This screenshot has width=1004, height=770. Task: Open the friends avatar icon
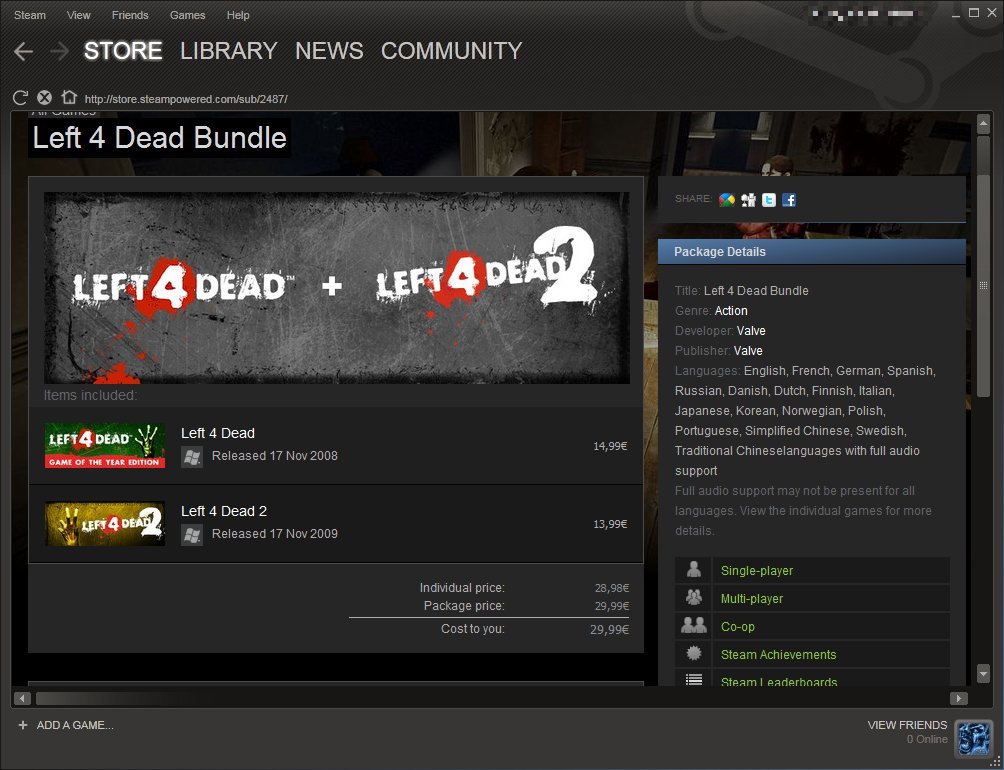point(973,737)
